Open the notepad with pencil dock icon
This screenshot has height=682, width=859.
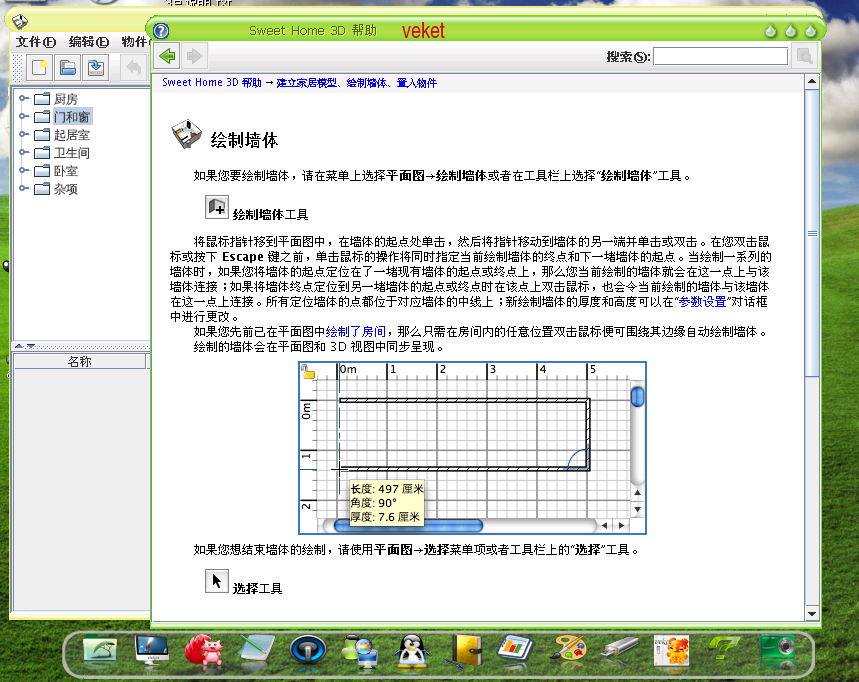click(256, 651)
